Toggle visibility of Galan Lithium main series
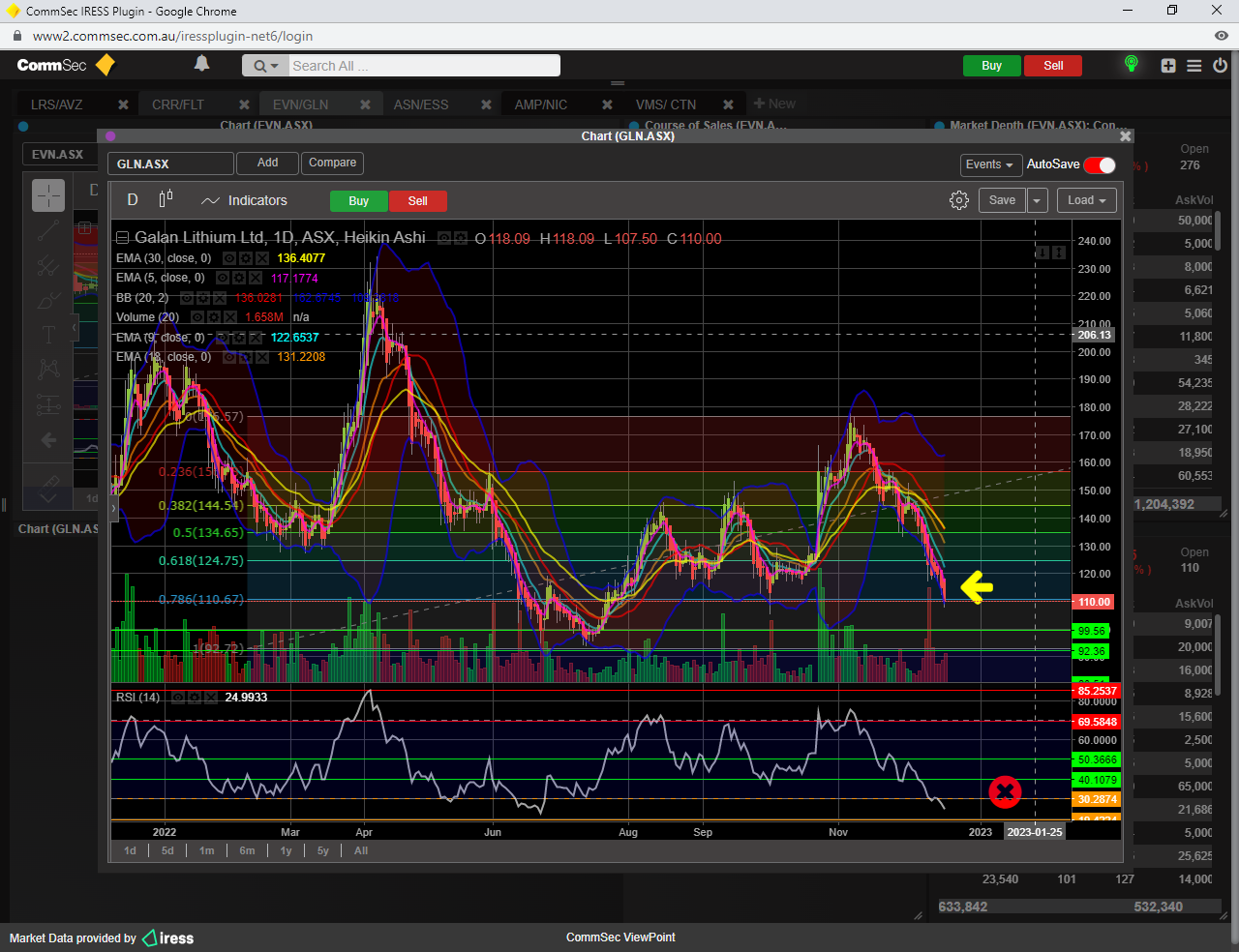This screenshot has height=952, width=1239. coord(444,238)
